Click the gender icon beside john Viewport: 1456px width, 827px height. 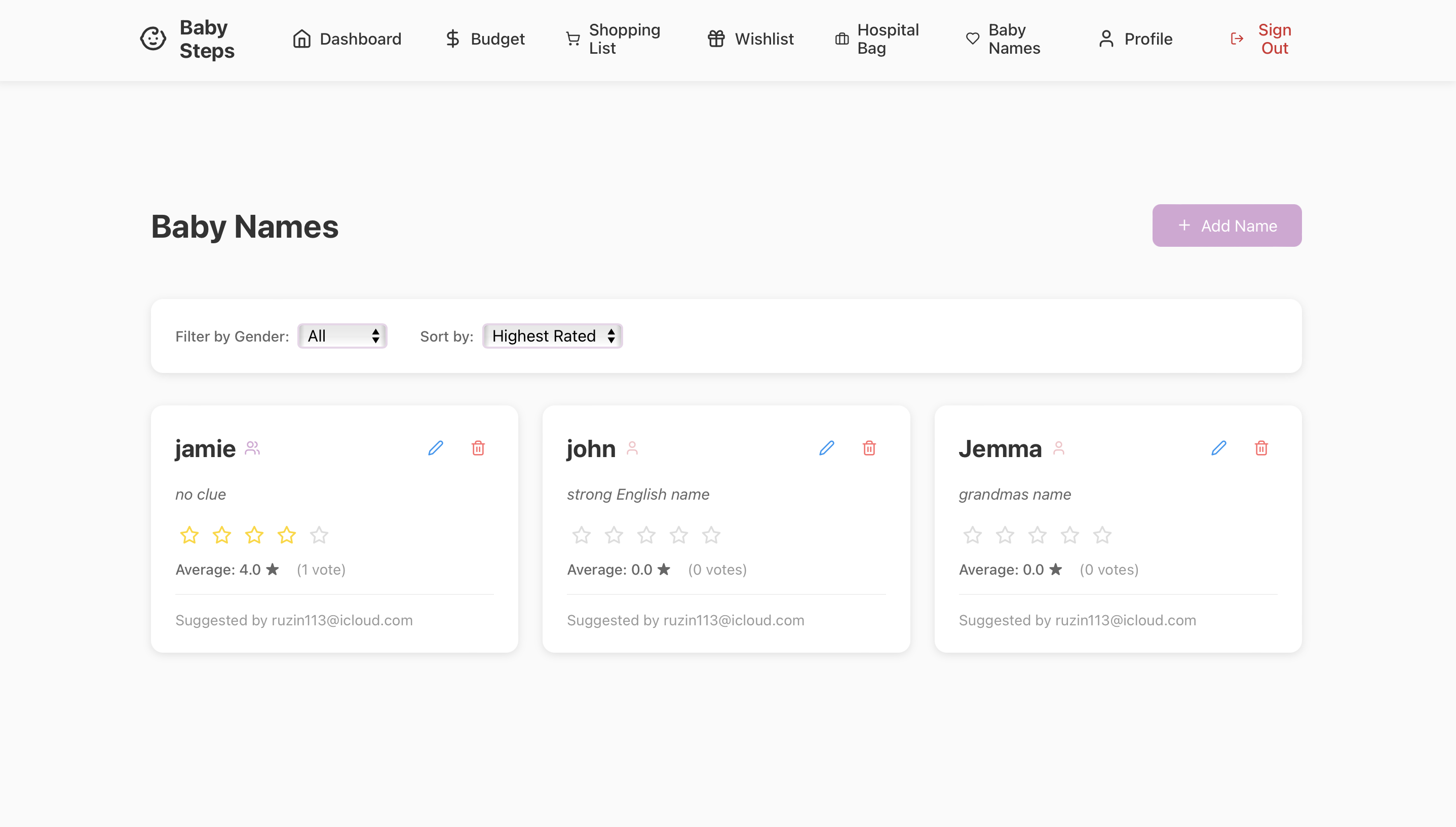pyautogui.click(x=632, y=448)
